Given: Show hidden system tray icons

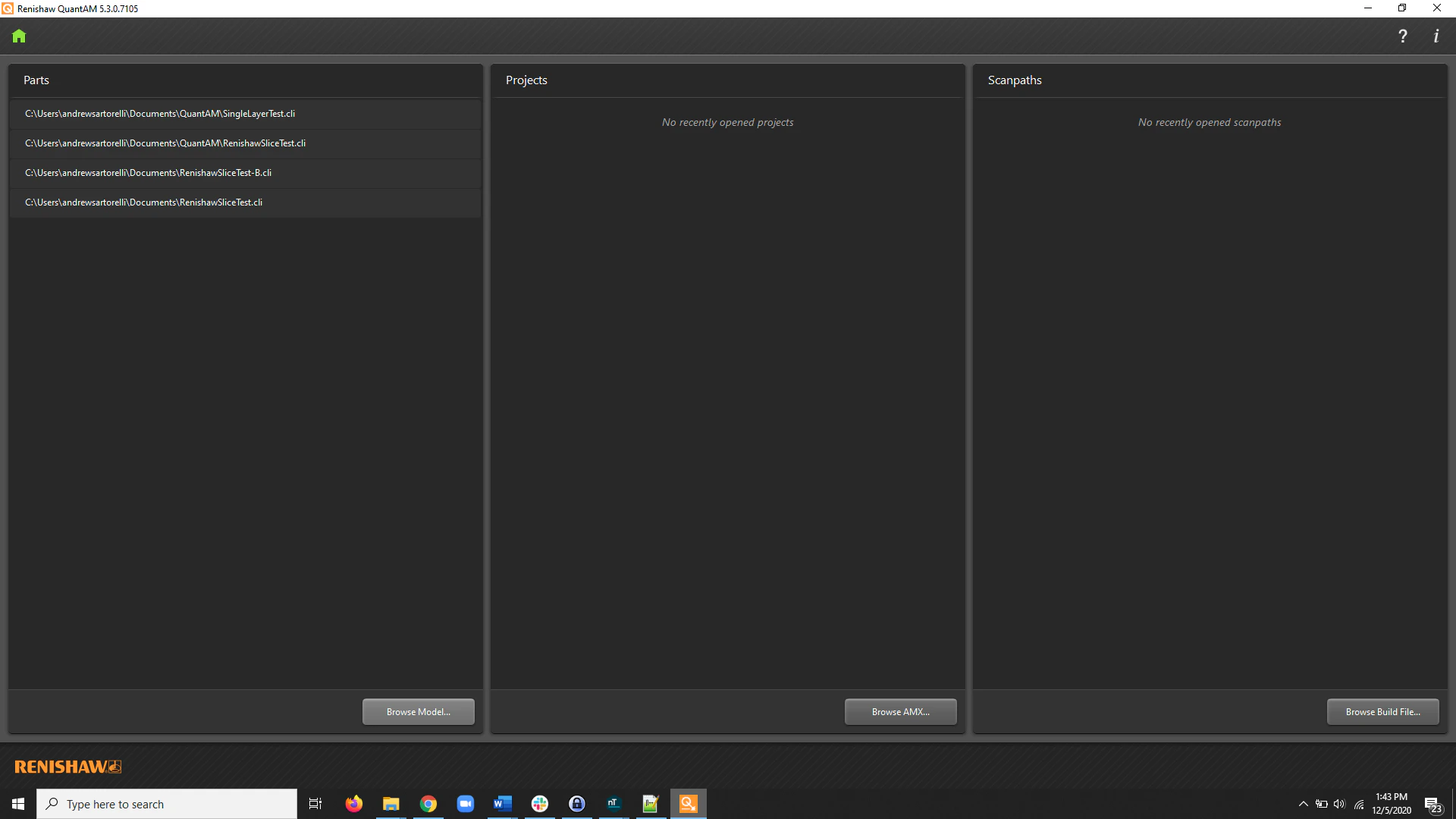Looking at the screenshot, I should pyautogui.click(x=1303, y=804).
